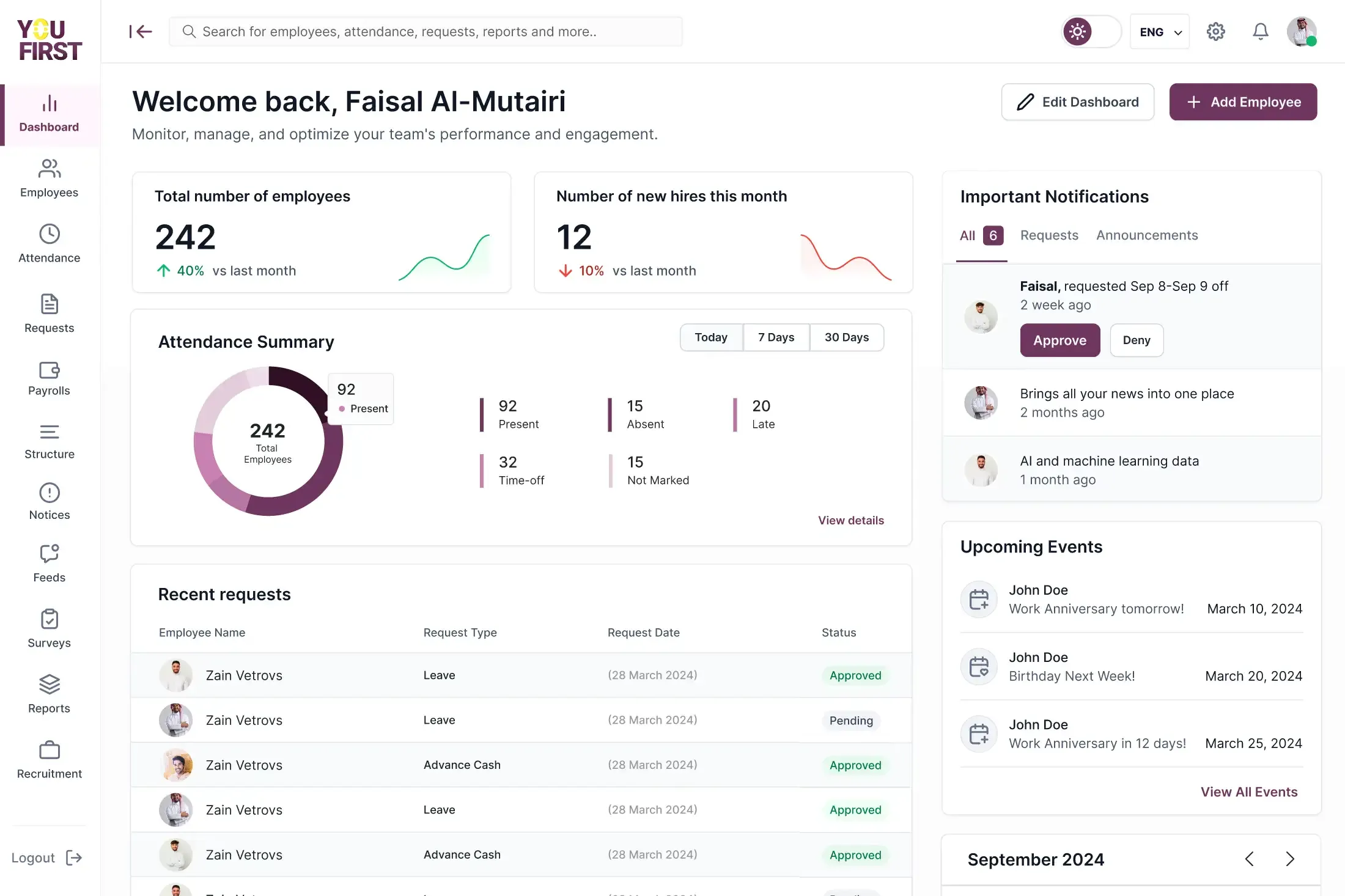Image resolution: width=1345 pixels, height=896 pixels.
Task: Click 'Birthday Next Week!' event text
Action: coord(1072,677)
